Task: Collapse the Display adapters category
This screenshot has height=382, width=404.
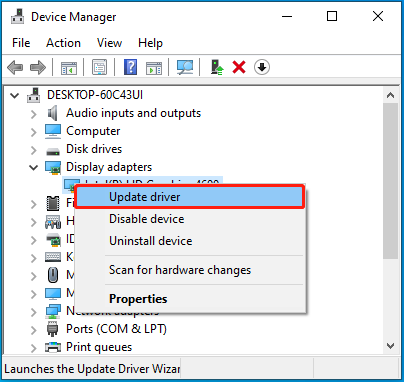Action: point(33,168)
